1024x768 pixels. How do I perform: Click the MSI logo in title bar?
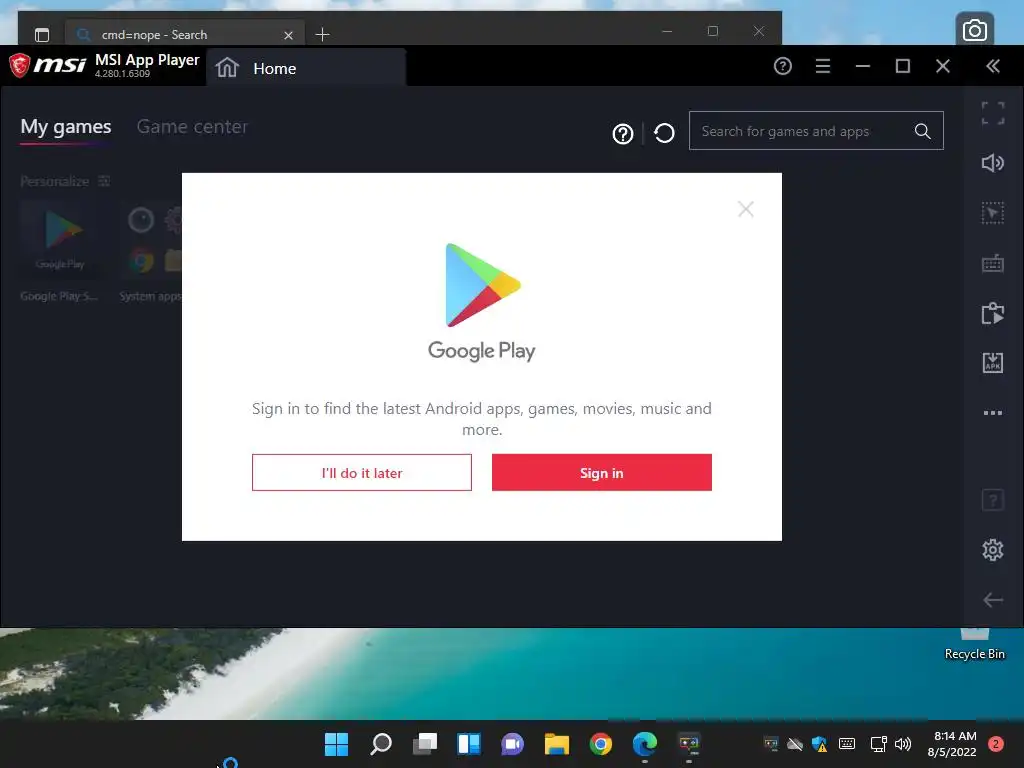click(47, 65)
